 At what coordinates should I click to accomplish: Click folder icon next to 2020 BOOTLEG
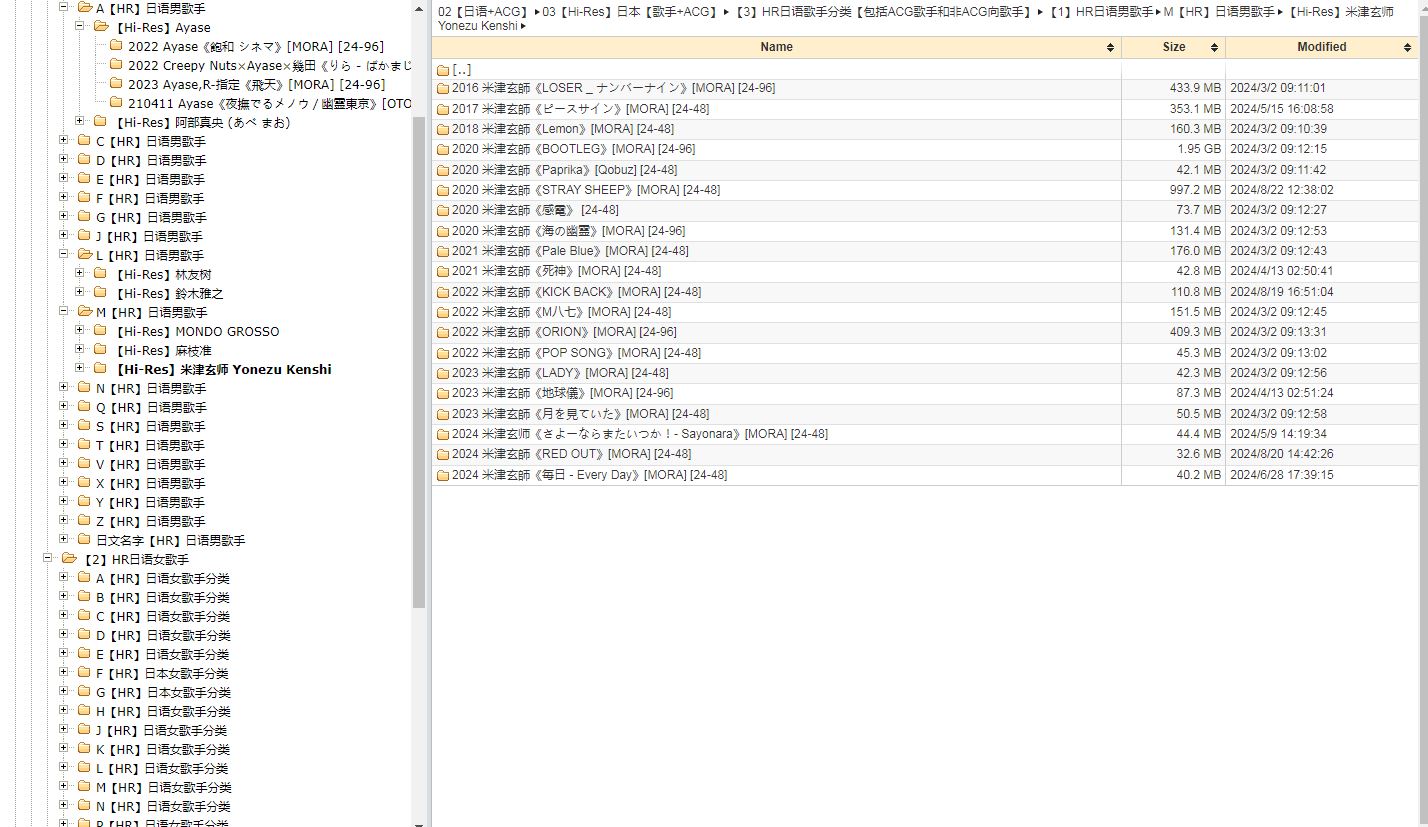(443, 149)
